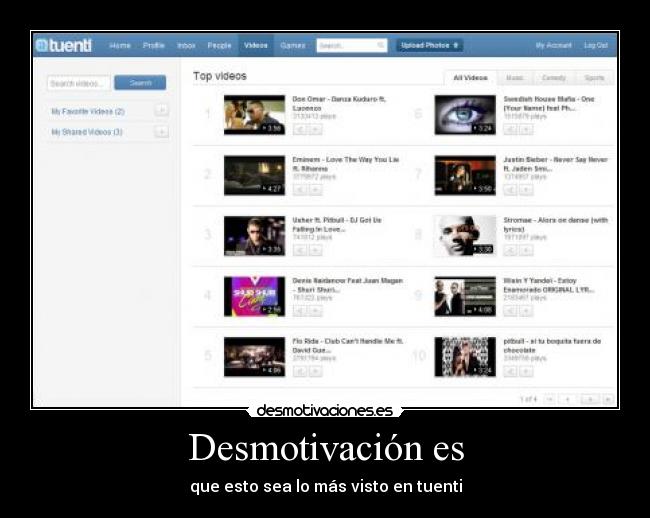Viewport: 650px width, 518px height.
Task: Share Swedish House Mafia One video
Action: (510, 130)
